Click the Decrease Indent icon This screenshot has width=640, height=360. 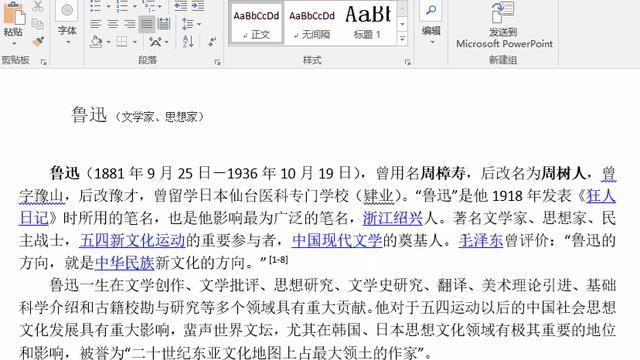pos(180,6)
